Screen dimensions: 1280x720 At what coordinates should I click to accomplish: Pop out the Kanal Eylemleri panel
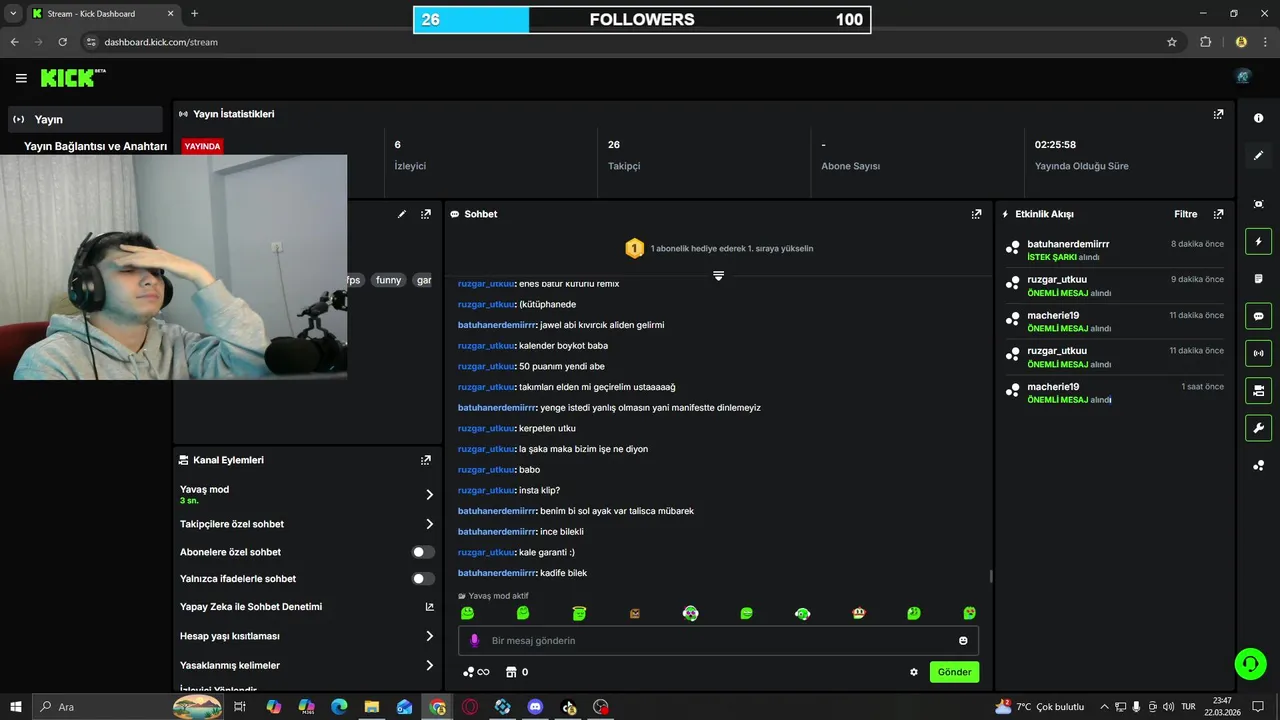(426, 460)
